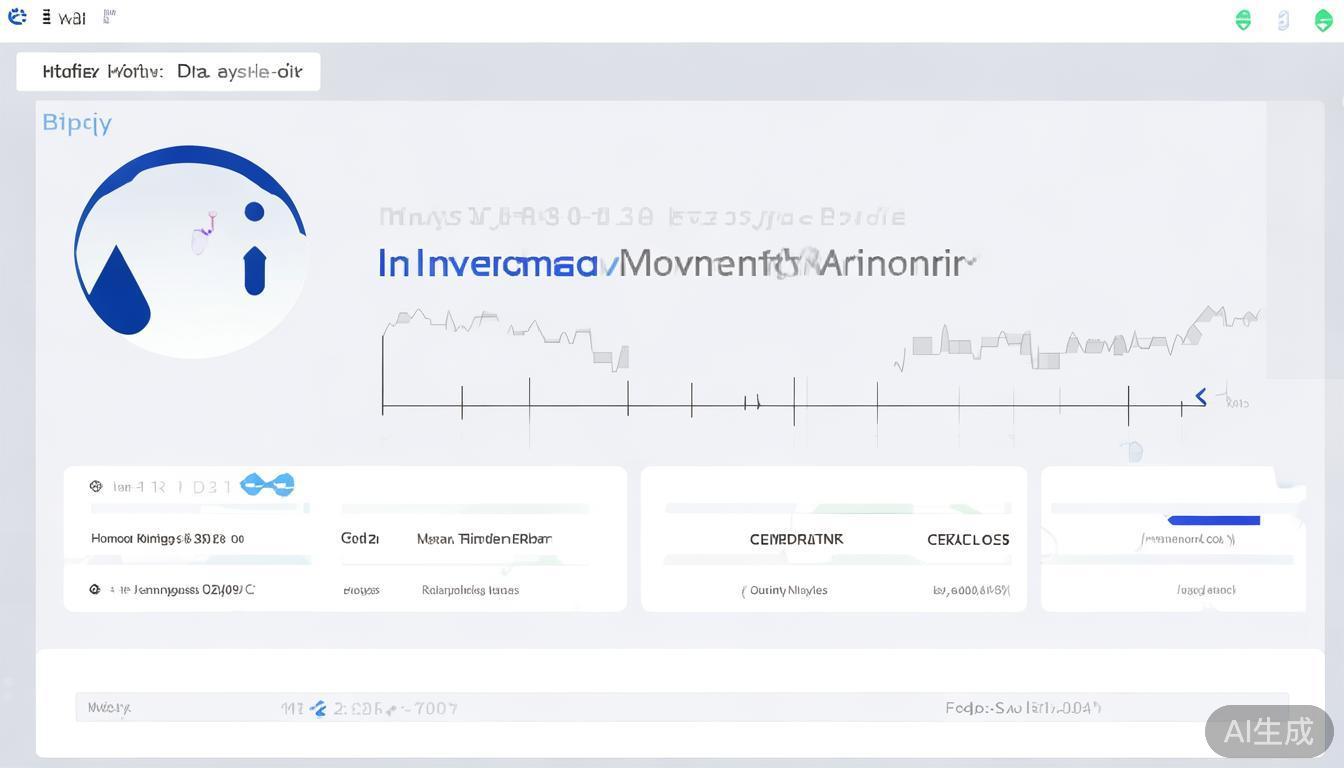Open the hamburger menu beside the logo
Screen dimensions: 1344x768
pyautogui.click(x=47, y=17)
